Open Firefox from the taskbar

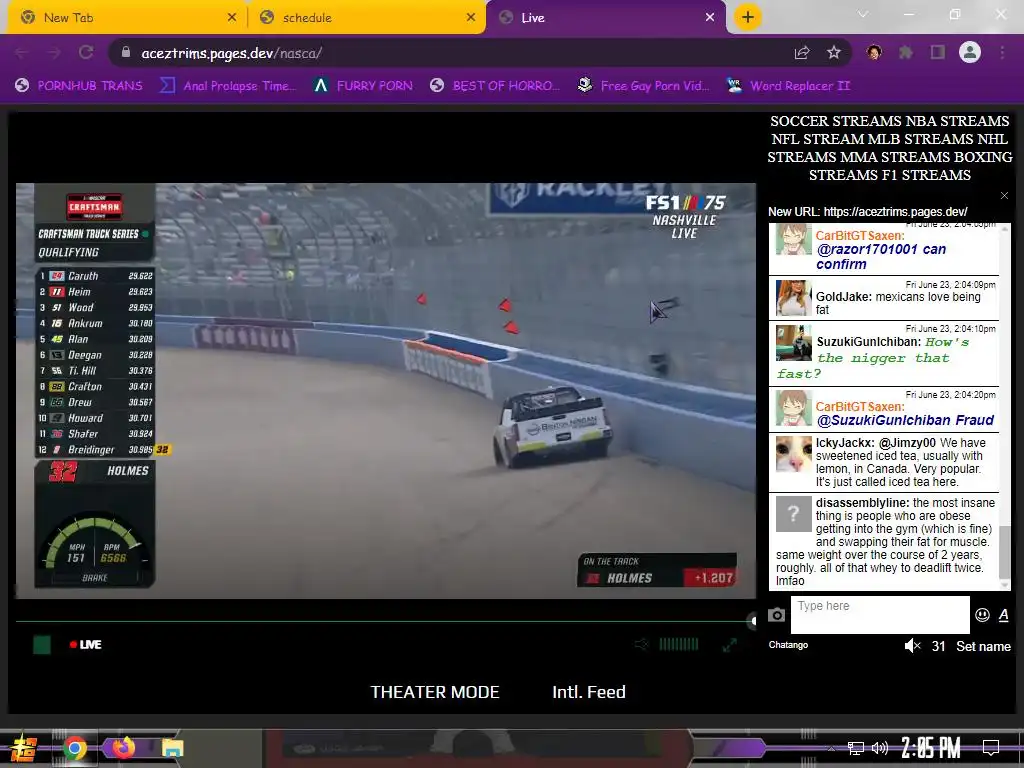pos(123,748)
